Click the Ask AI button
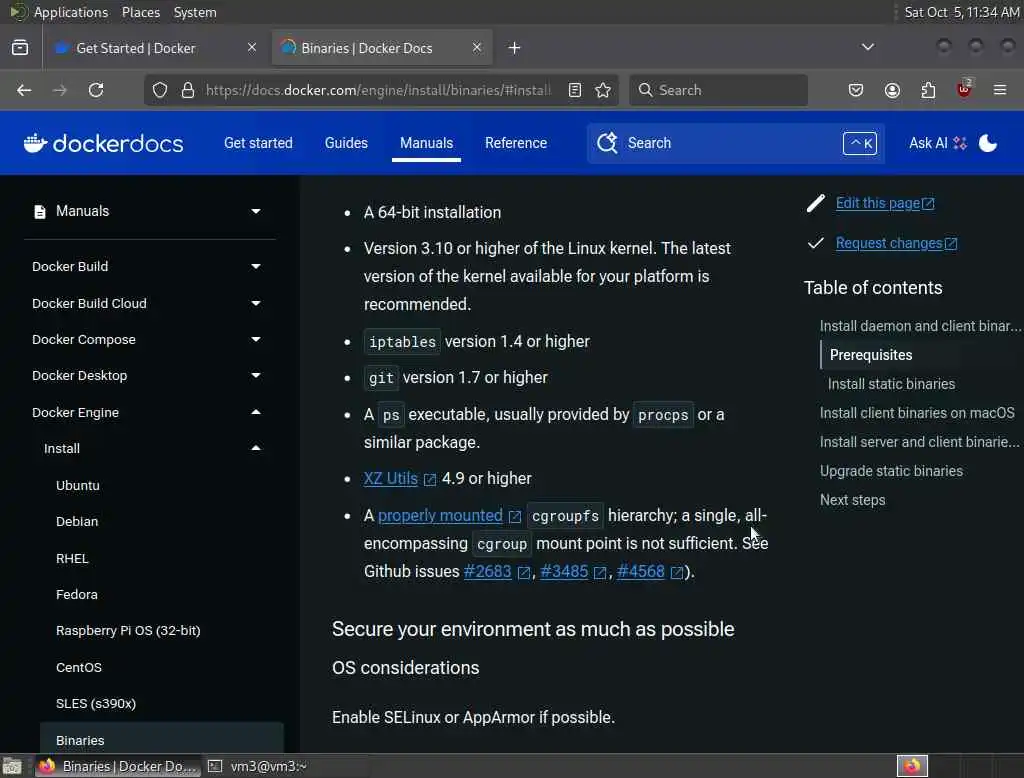 [x=937, y=143]
